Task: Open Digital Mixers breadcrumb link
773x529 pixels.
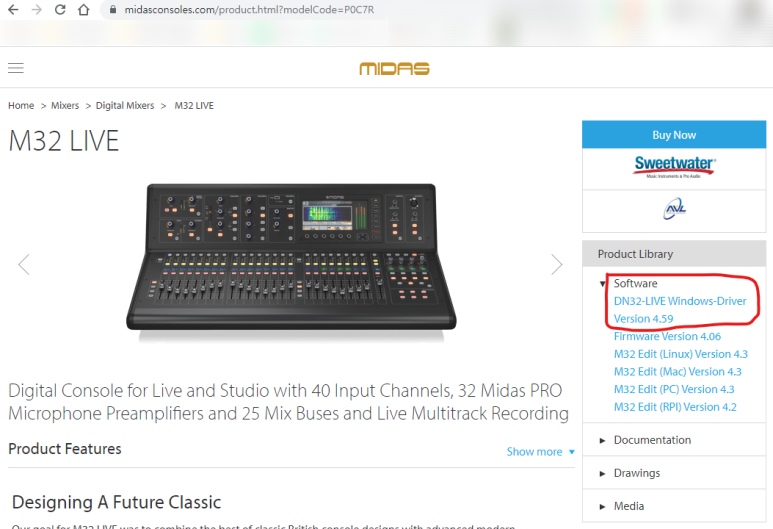Action: click(x=125, y=106)
